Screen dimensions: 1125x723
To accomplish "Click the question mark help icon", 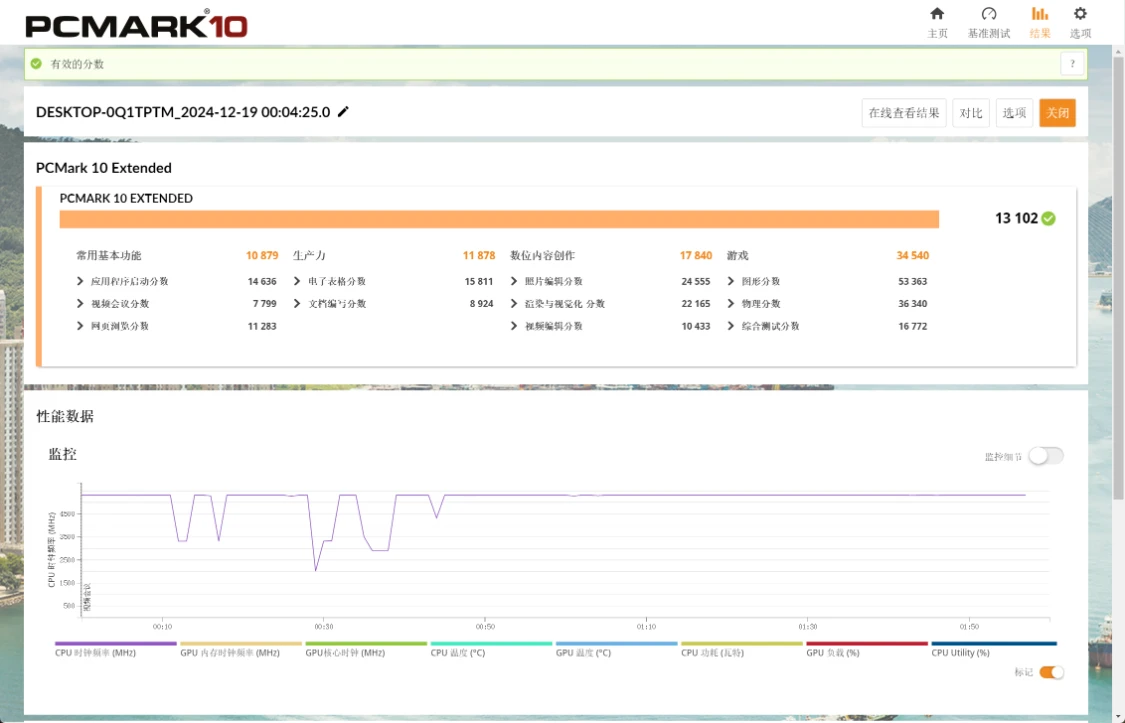I will (1072, 64).
